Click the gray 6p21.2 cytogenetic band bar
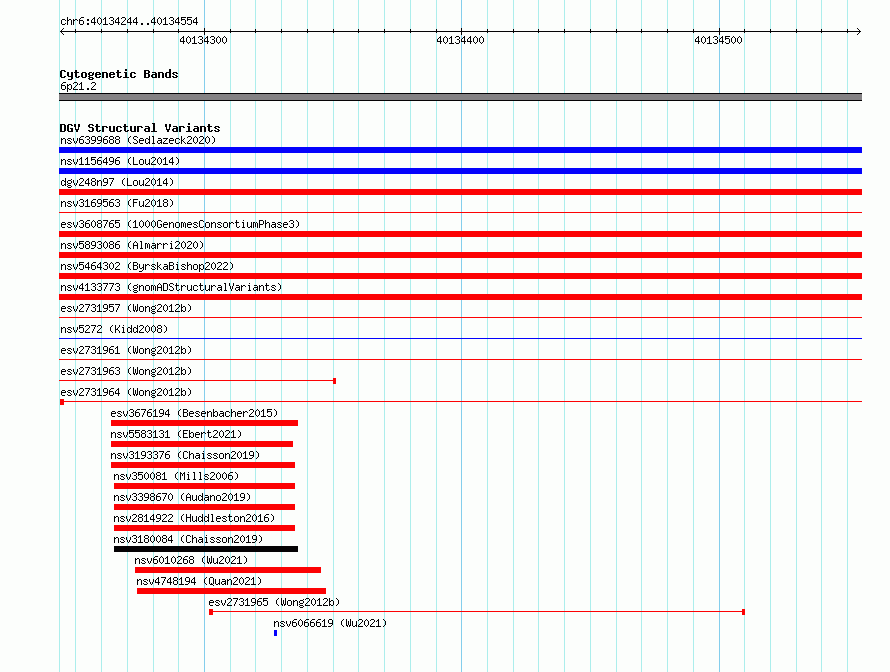The image size is (890, 672). pyautogui.click(x=460, y=97)
